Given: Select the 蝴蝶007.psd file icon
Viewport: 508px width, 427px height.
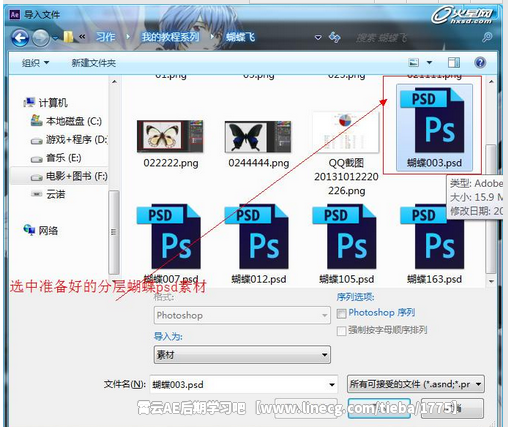Looking at the screenshot, I should click(x=169, y=236).
